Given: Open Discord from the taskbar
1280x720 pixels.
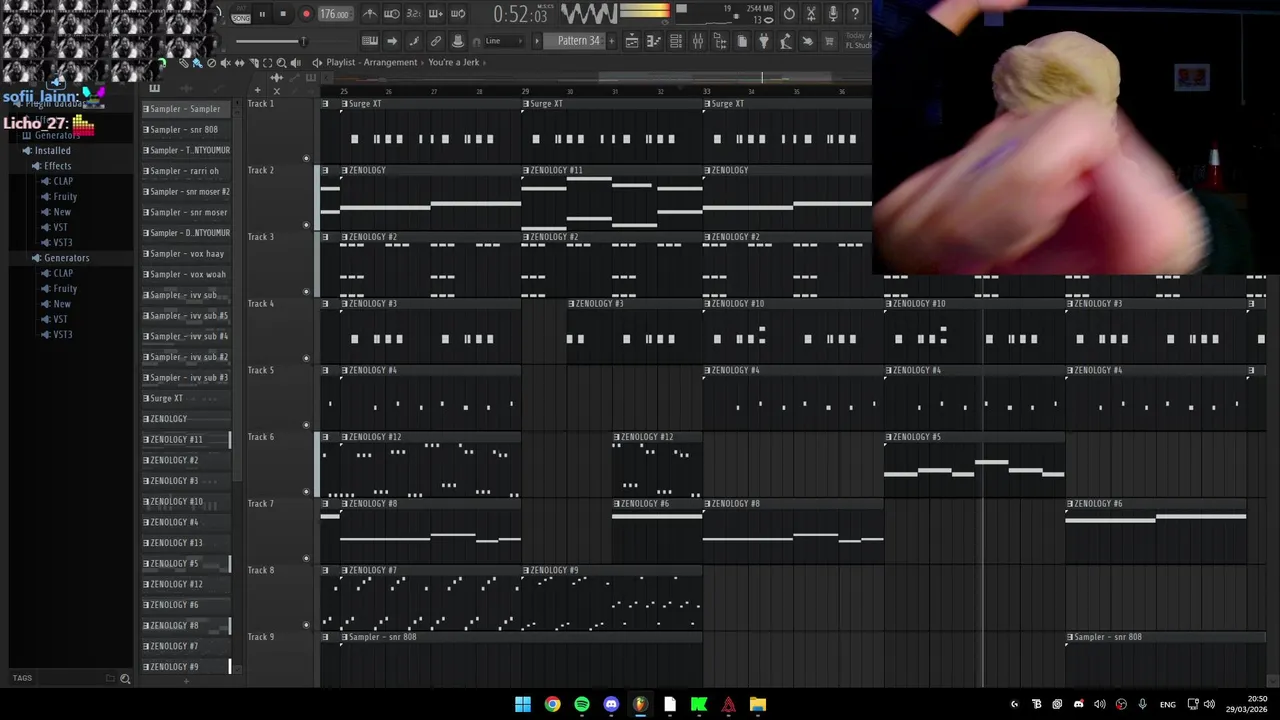Looking at the screenshot, I should pyautogui.click(x=611, y=704).
